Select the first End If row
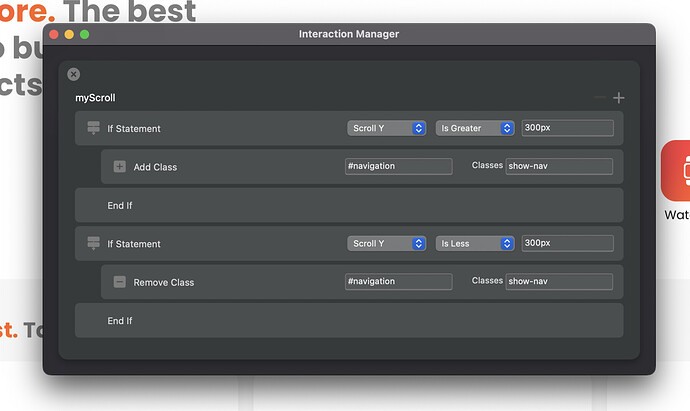 pyautogui.click(x=349, y=205)
